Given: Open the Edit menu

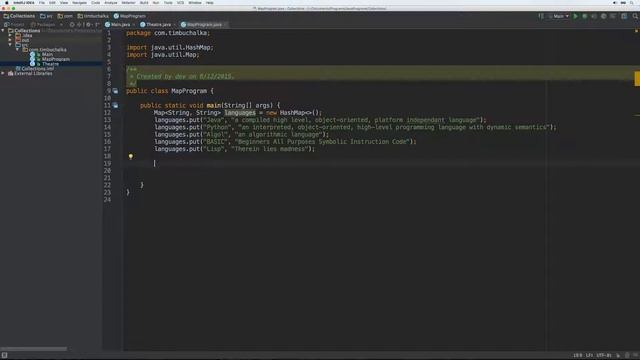Looking at the screenshot, I should click(52, 2).
